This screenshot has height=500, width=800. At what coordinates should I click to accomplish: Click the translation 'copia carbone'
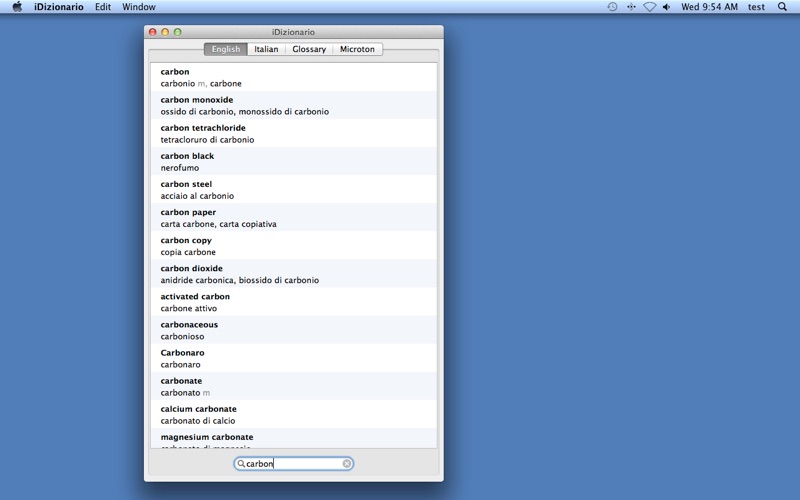click(x=188, y=252)
